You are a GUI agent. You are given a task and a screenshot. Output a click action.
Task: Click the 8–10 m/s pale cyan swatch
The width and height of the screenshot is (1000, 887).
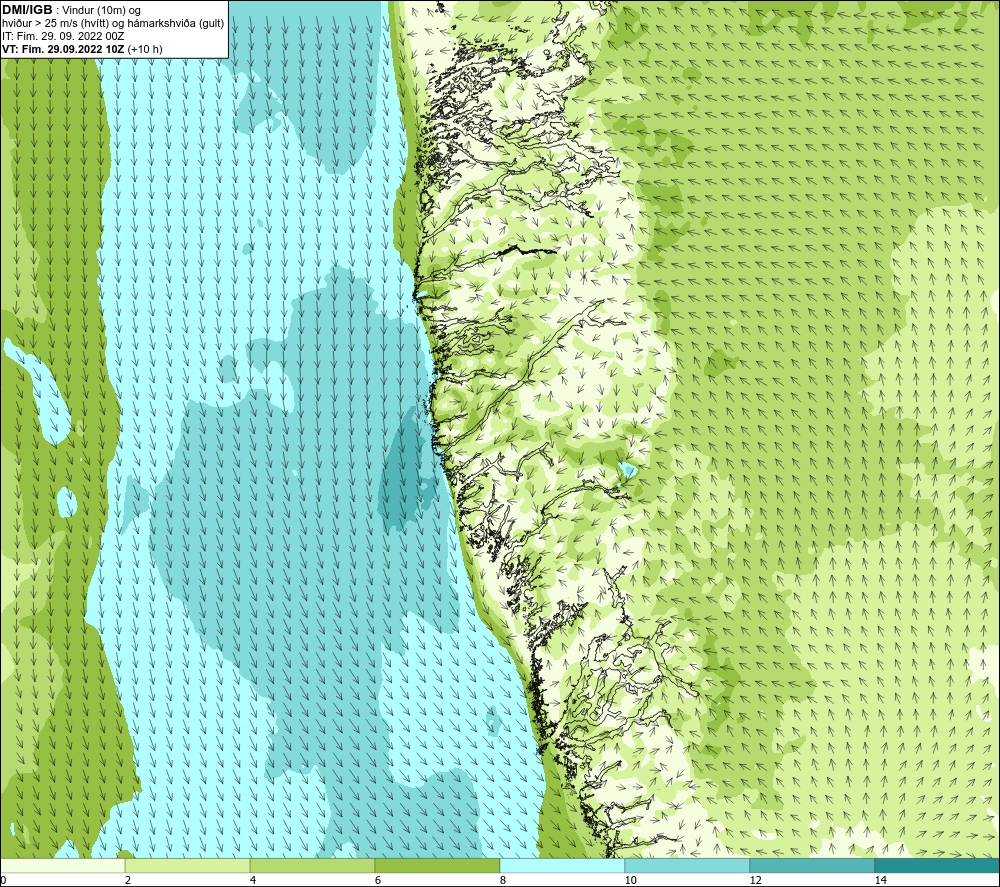pyautogui.click(x=562, y=865)
